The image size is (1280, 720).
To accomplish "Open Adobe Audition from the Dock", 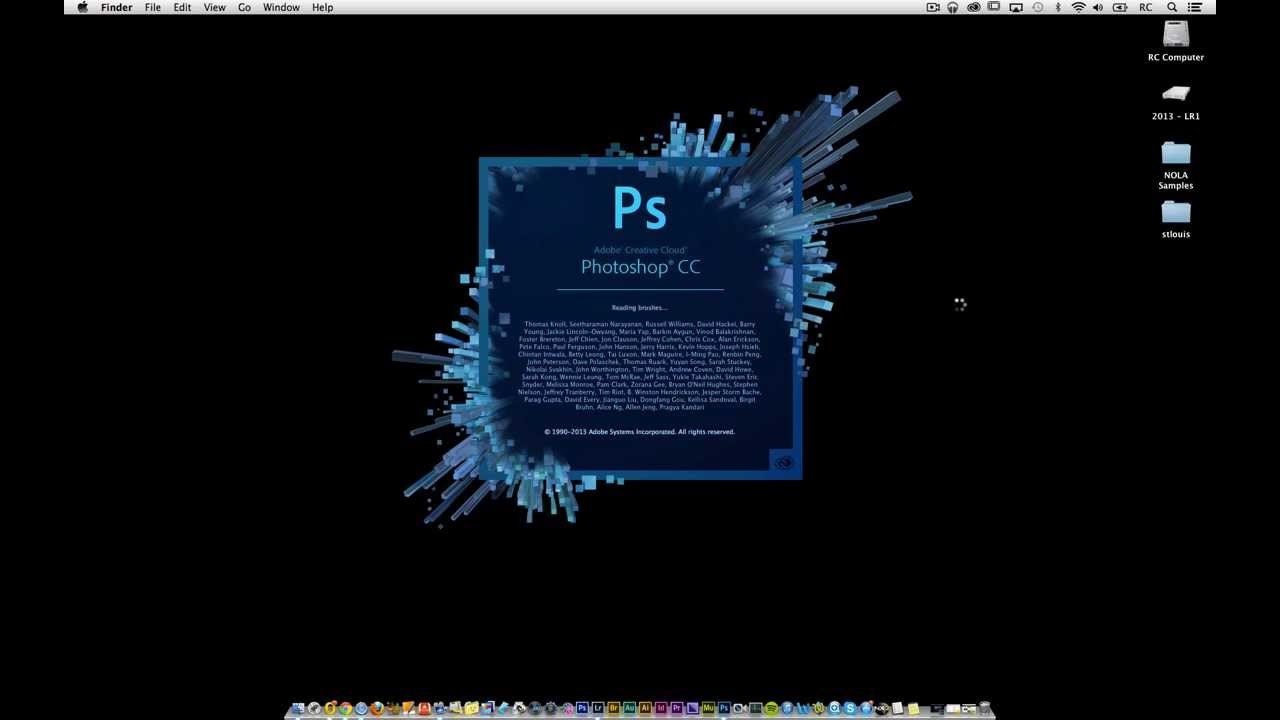I will tap(629, 709).
